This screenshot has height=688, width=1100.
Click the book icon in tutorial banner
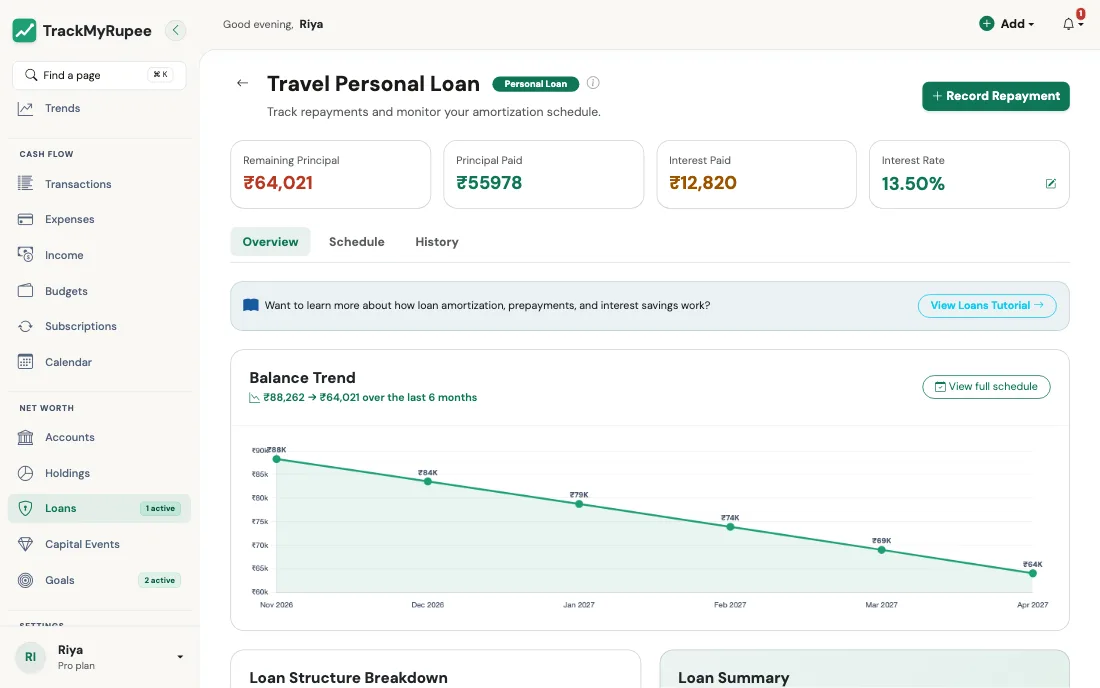[250, 305]
